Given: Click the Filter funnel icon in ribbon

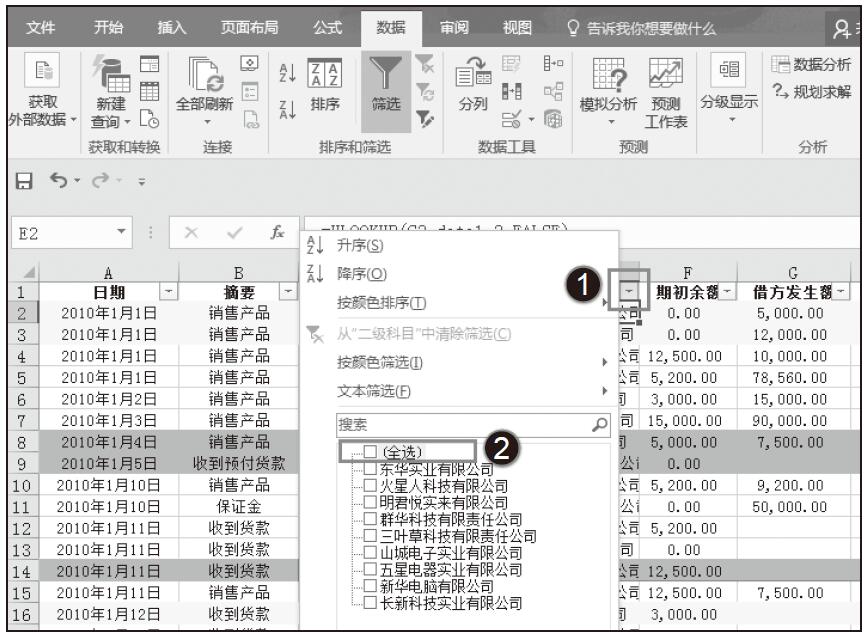Looking at the screenshot, I should 386,76.
